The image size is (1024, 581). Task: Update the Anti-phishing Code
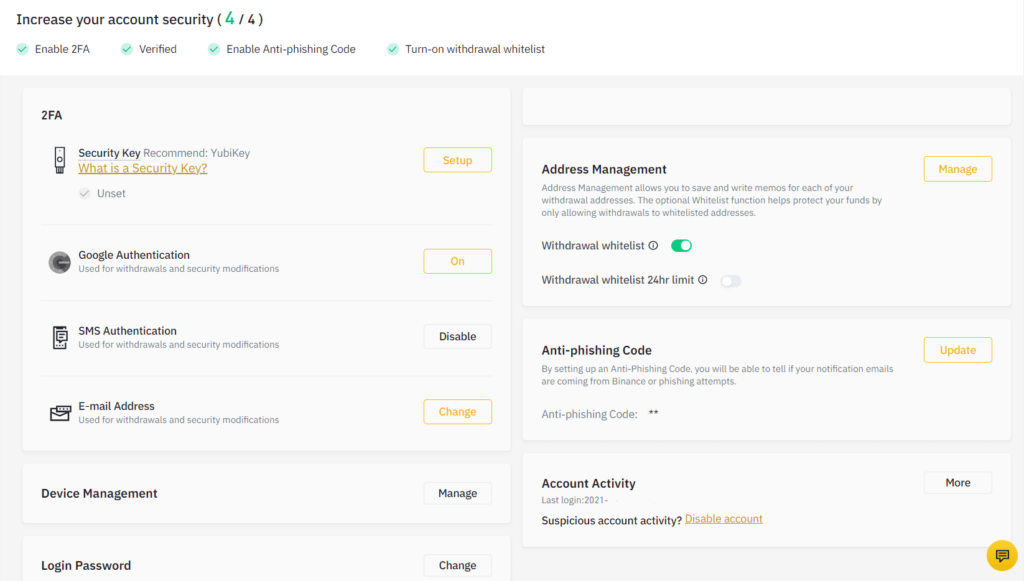pos(957,350)
